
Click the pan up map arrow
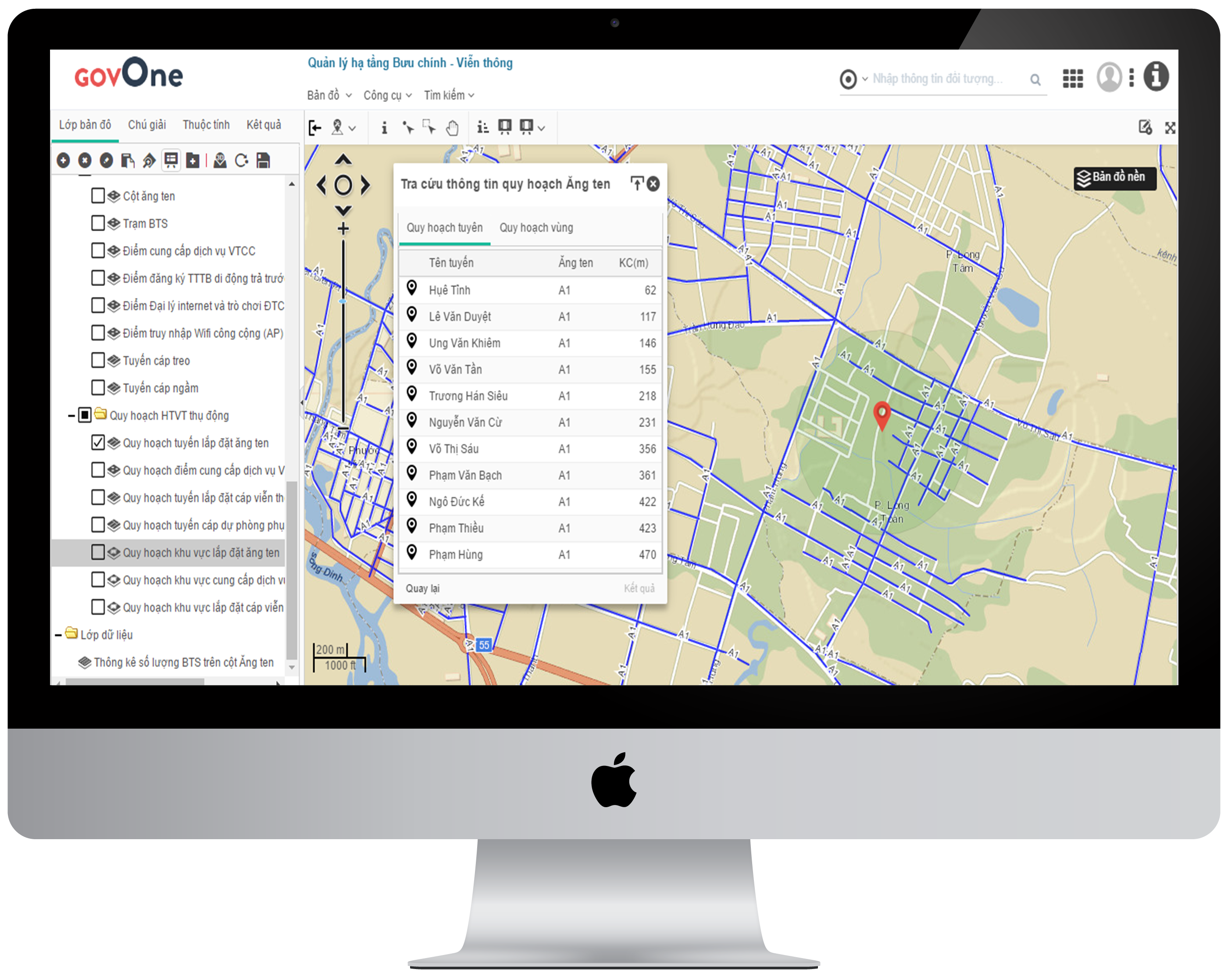pyautogui.click(x=343, y=159)
